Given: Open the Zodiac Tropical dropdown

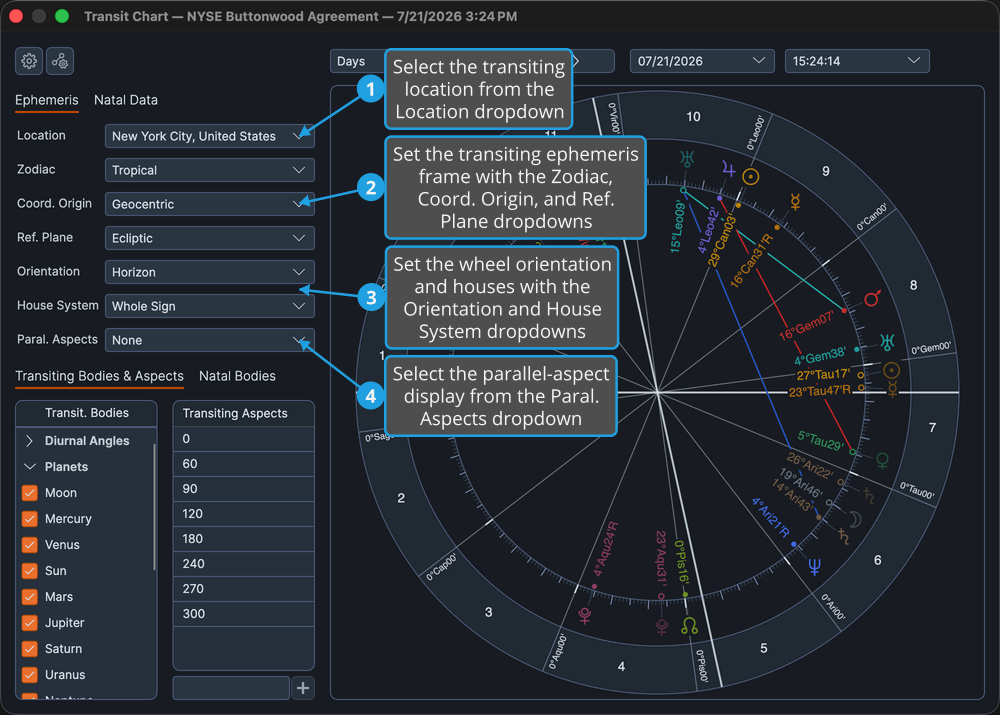Looking at the screenshot, I should tap(209, 170).
